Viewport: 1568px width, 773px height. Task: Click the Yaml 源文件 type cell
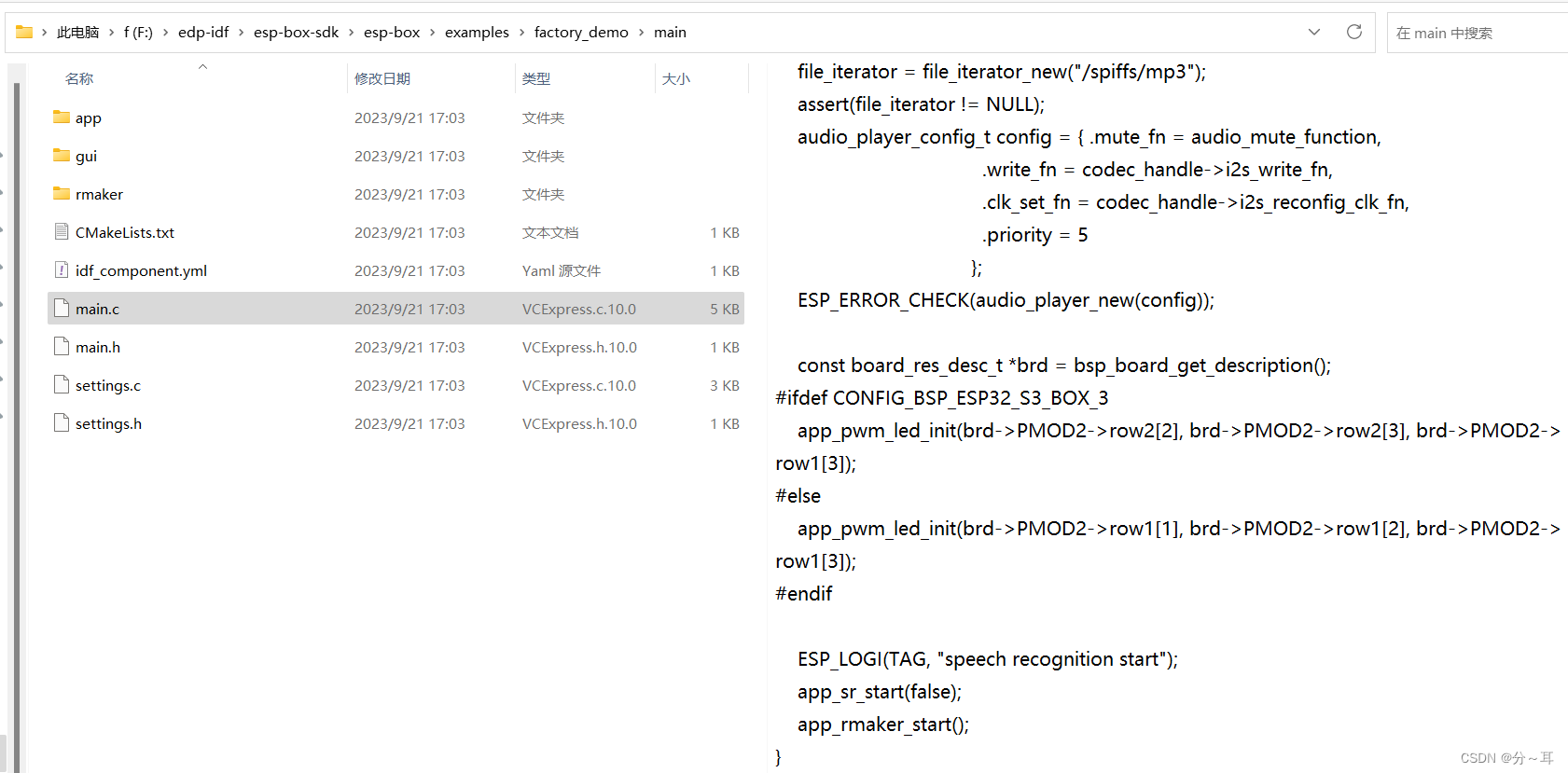tap(562, 271)
